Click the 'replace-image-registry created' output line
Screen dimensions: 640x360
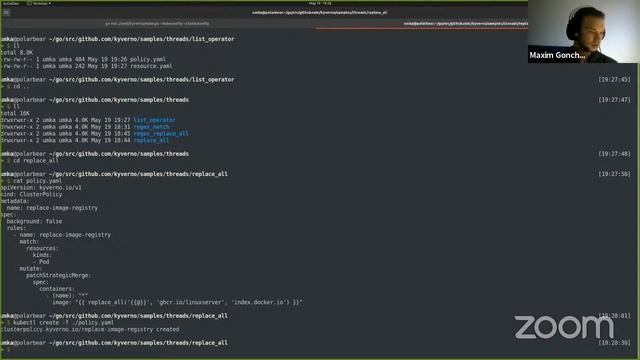[x=90, y=329]
